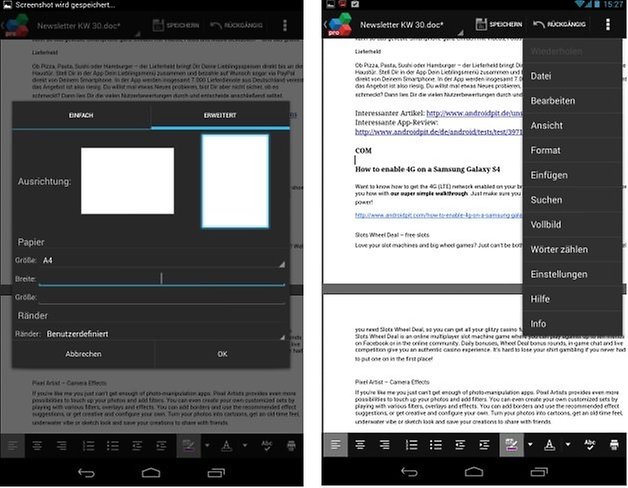Run spell check in right screen toolbar

click(x=589, y=445)
